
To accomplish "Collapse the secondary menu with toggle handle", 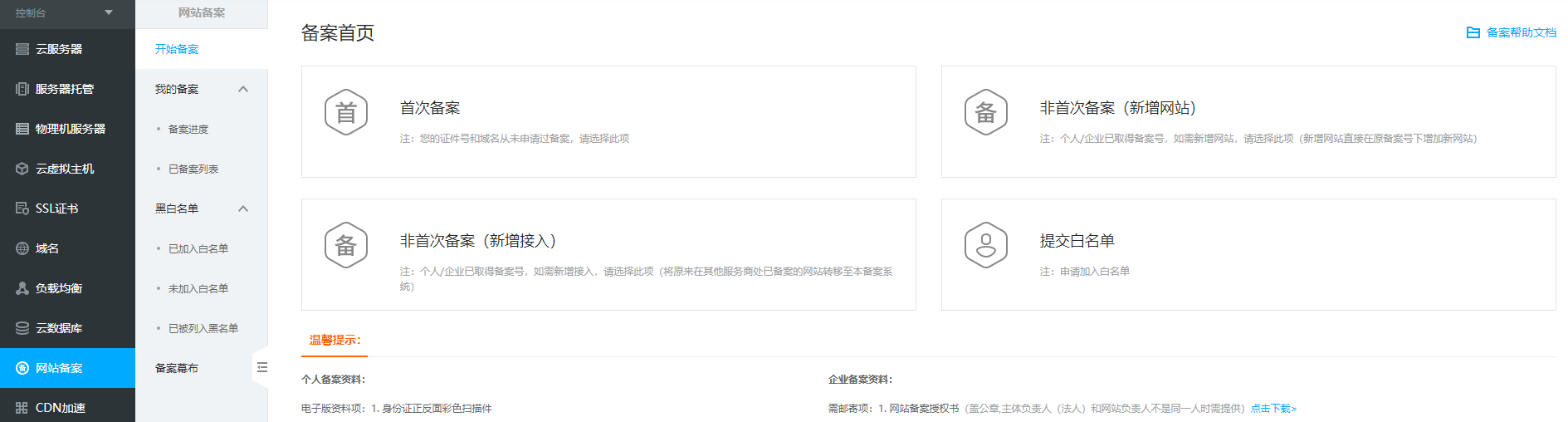I will 261,367.
